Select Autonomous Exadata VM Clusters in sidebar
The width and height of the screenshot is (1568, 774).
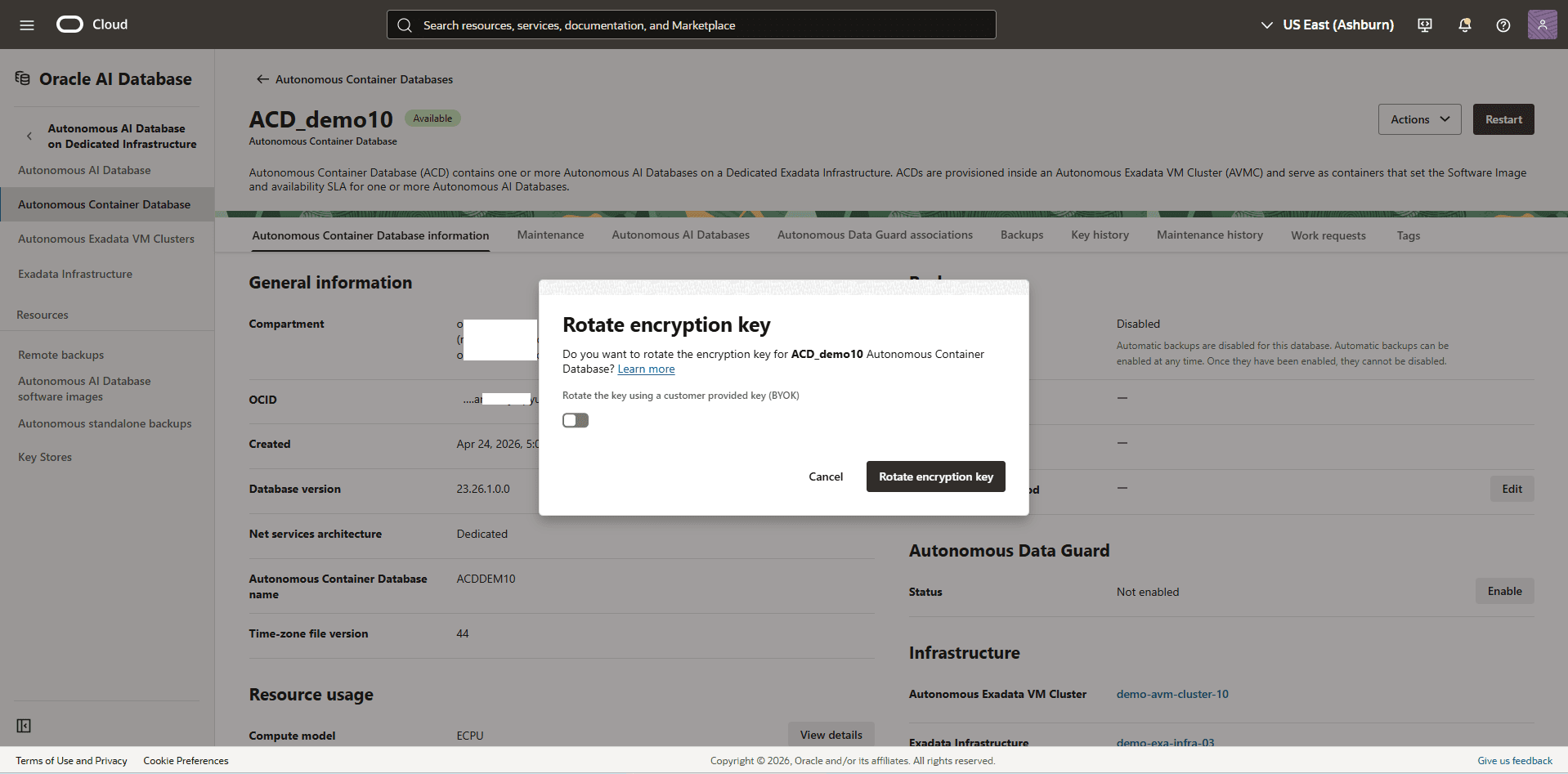[106, 239]
